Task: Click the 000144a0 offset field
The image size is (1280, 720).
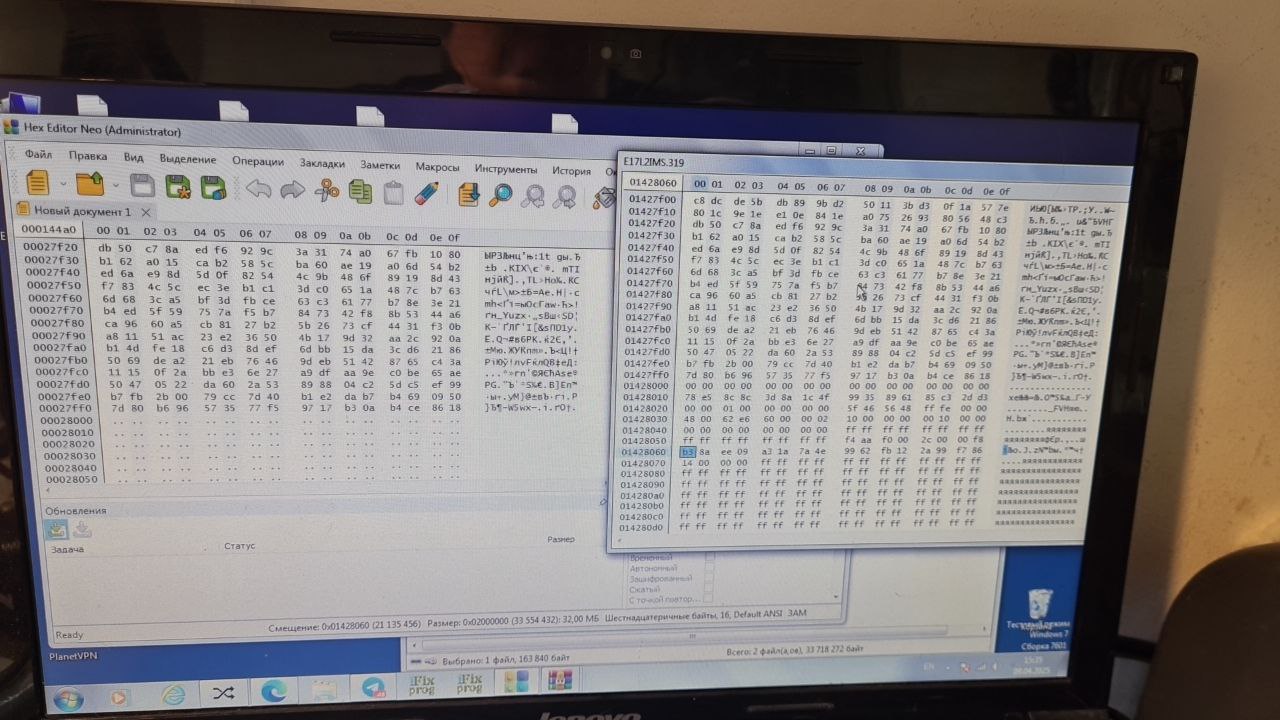Action: click(x=49, y=230)
